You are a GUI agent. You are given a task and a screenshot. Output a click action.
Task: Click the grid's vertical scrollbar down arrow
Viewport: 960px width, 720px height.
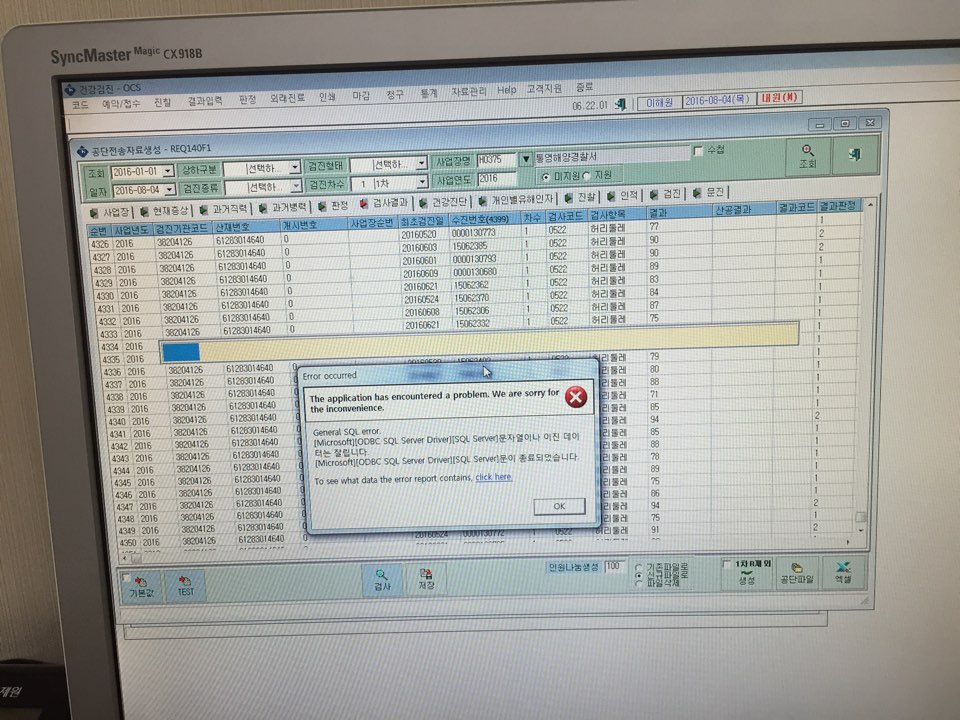coord(861,530)
